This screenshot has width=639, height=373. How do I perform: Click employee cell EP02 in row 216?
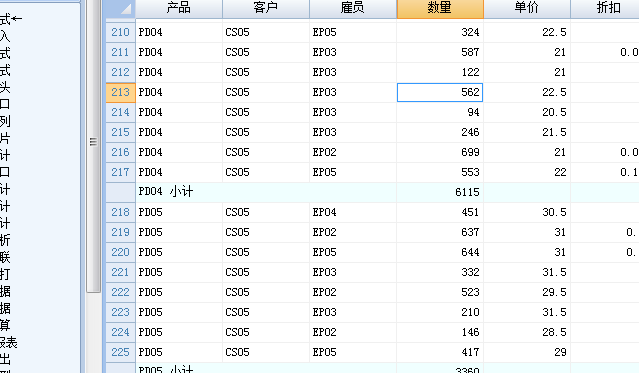(353, 152)
